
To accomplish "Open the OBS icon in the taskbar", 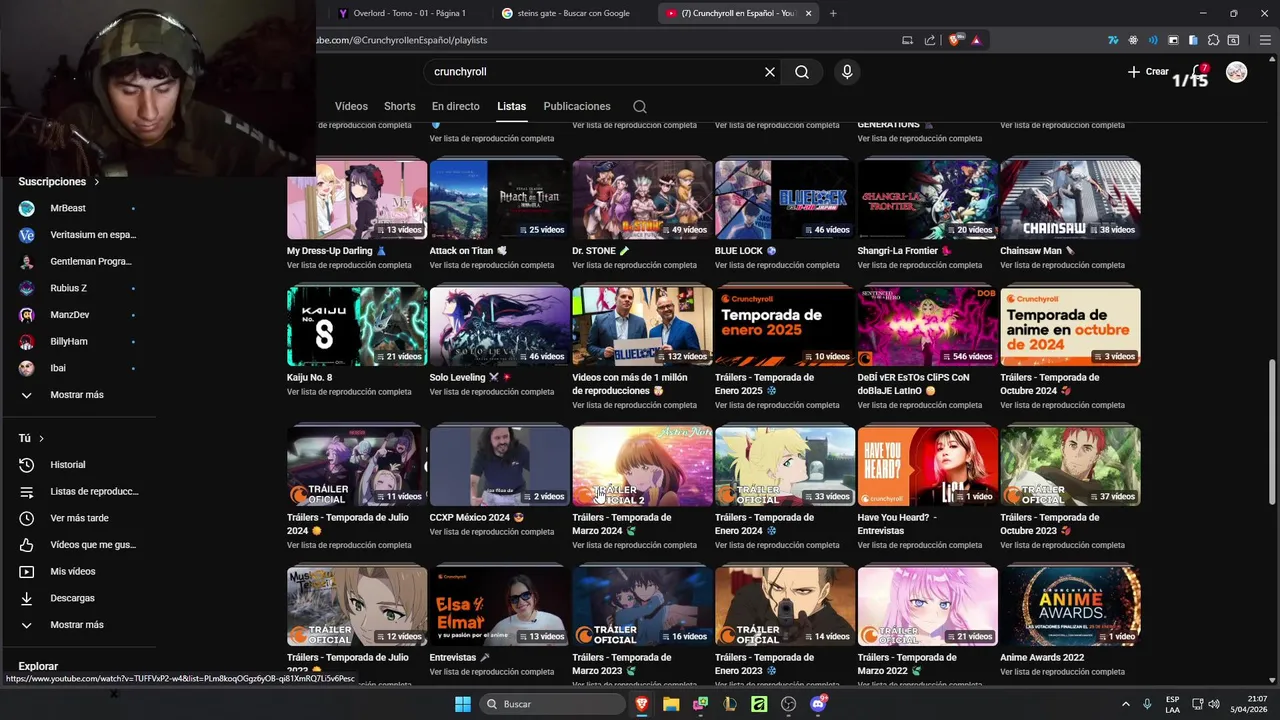I will (789, 704).
